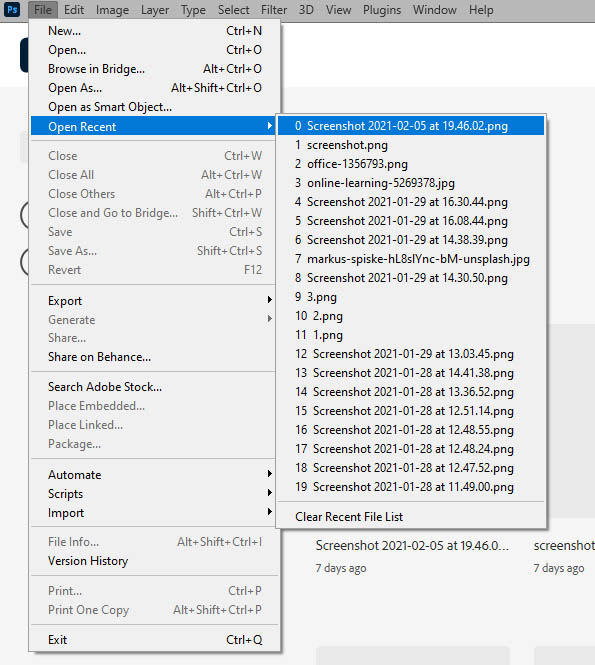Expand the Scripts submenu
Screen dimensions: 595x665
(x=155, y=494)
